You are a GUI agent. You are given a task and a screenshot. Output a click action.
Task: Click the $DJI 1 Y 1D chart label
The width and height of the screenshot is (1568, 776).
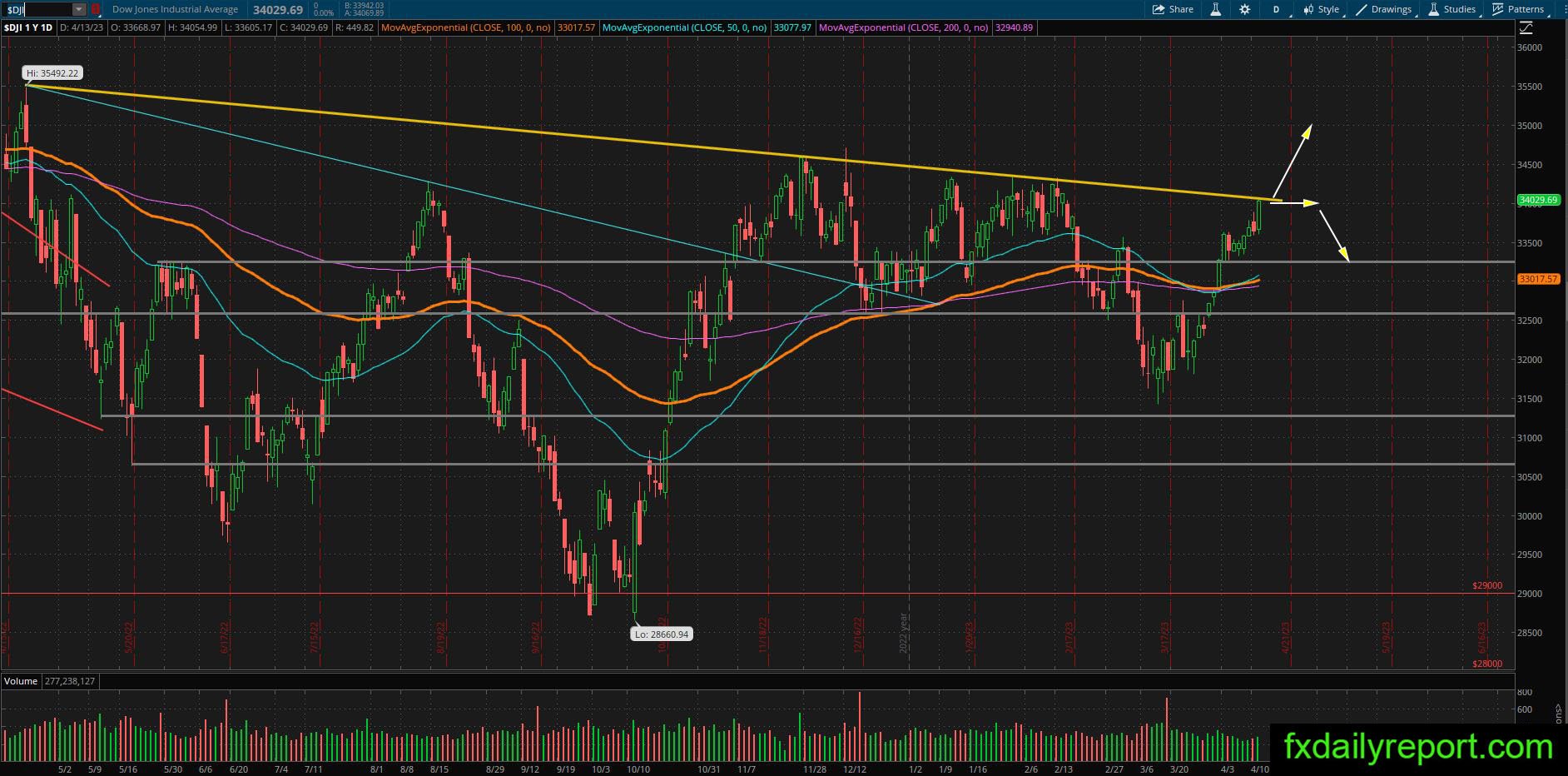[28, 27]
